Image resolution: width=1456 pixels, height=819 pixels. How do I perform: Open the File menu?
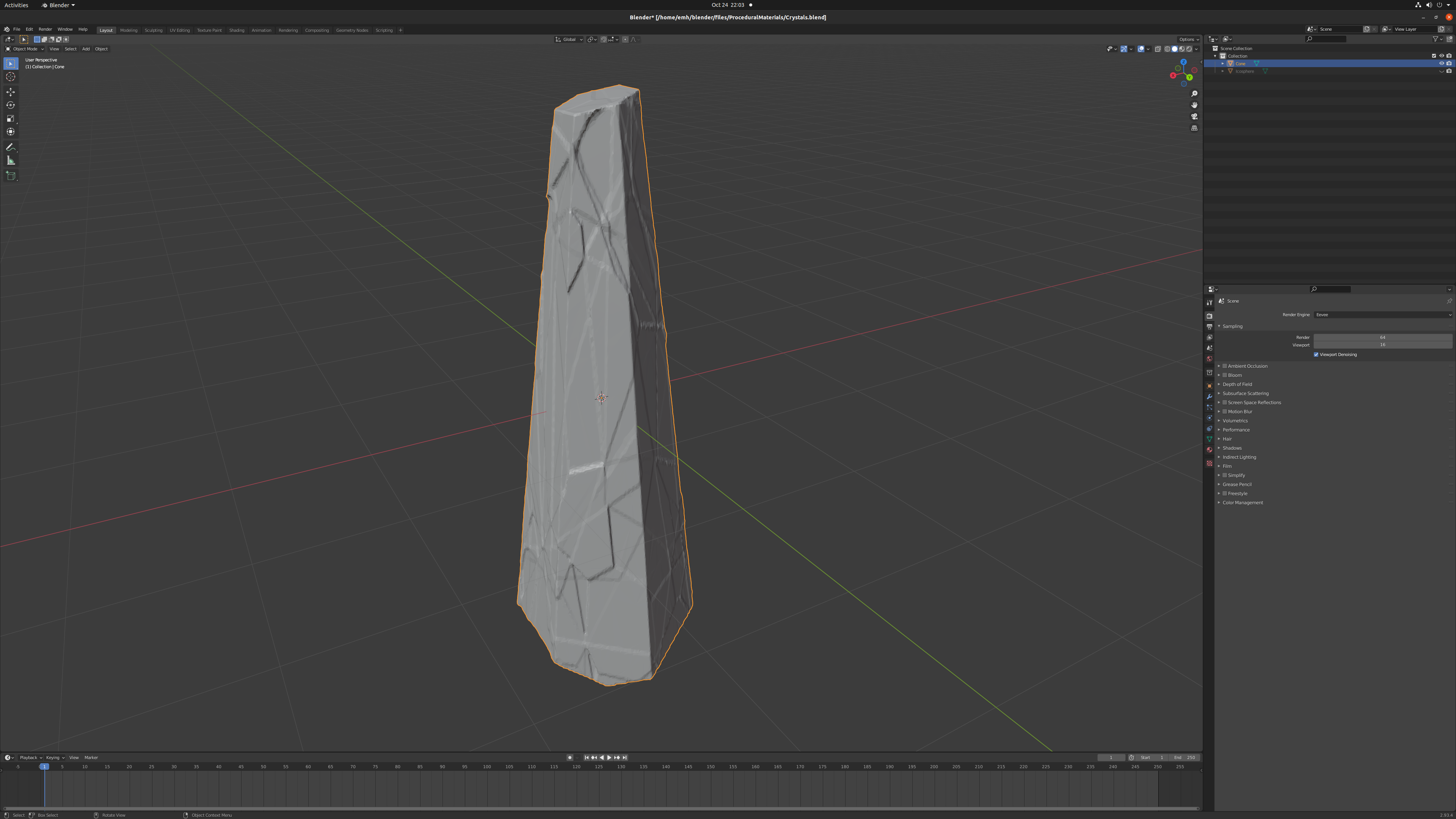(16, 30)
